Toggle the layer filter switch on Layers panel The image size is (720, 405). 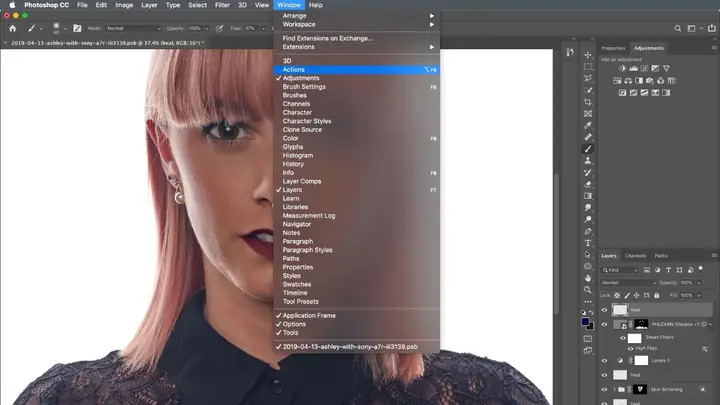(701, 269)
